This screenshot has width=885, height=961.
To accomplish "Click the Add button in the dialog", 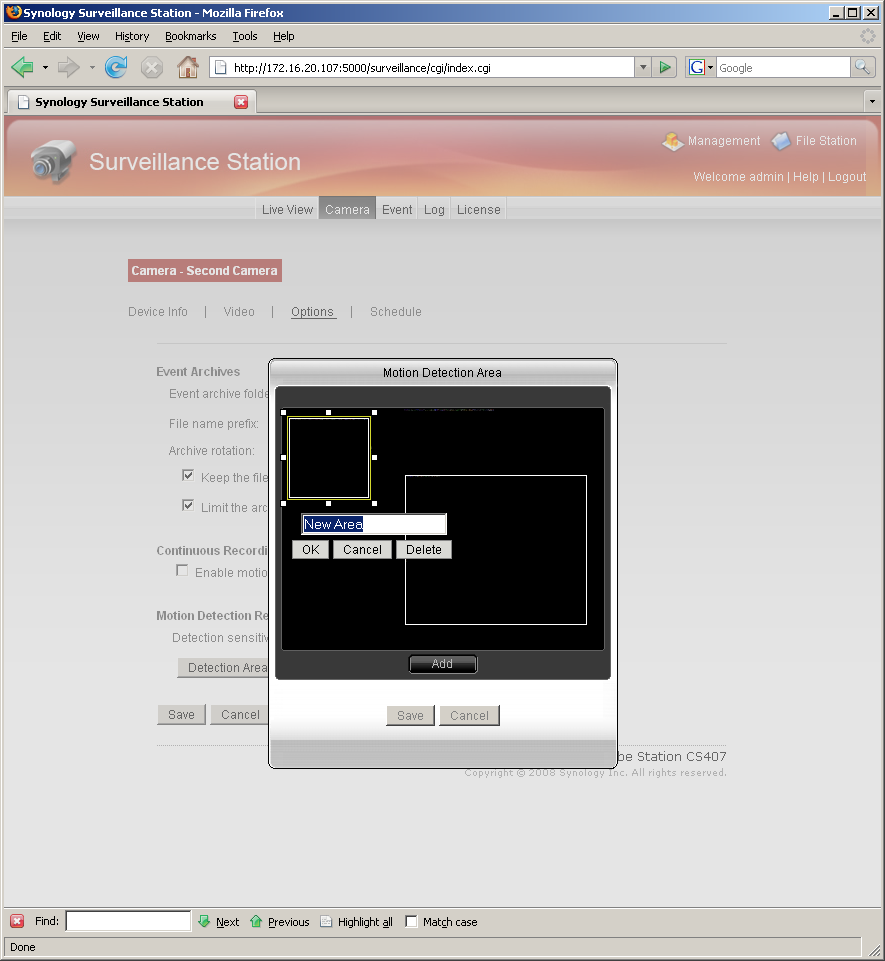I will pyautogui.click(x=442, y=664).
